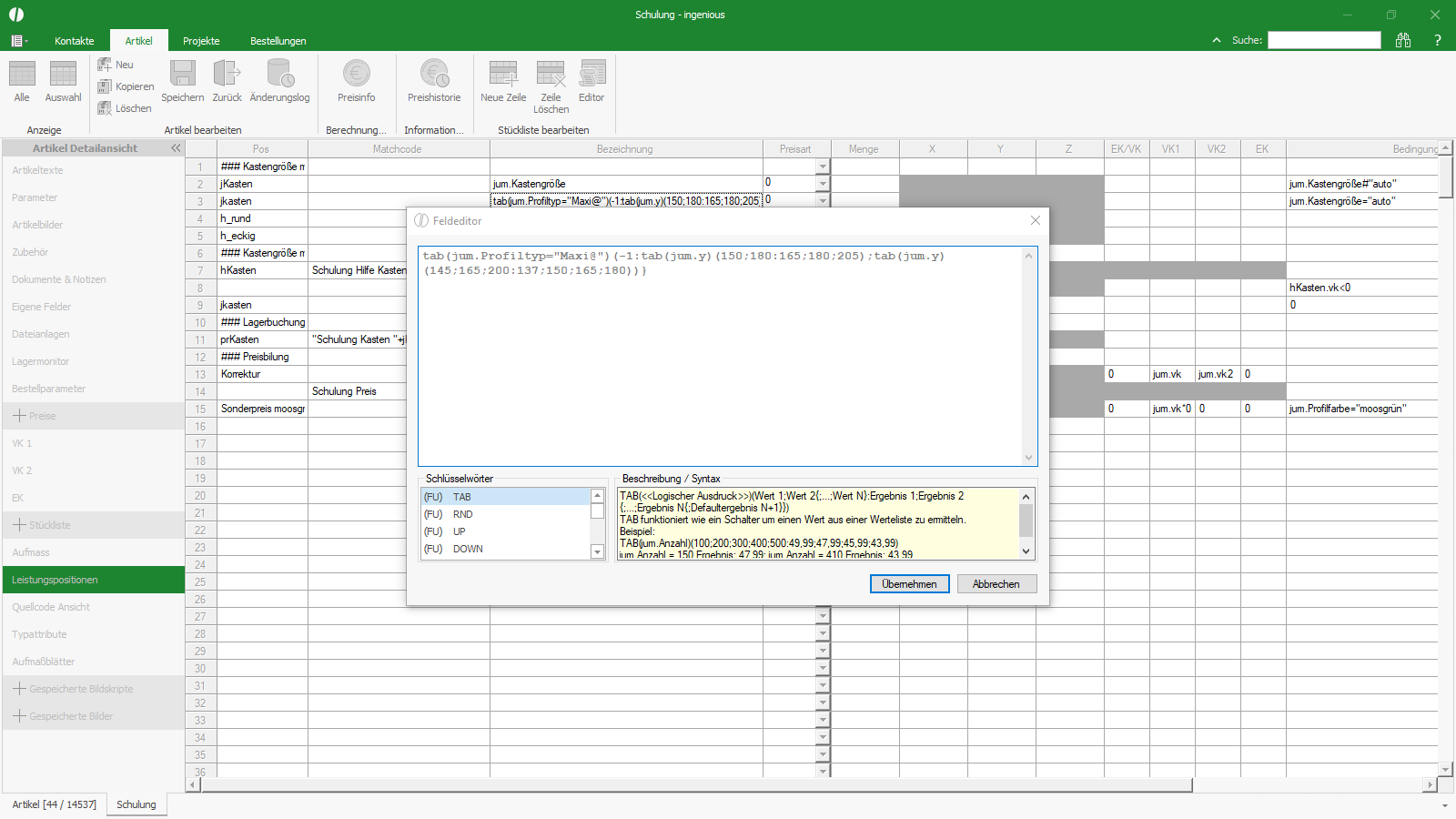Click the Übernehmen button
Viewport: 1456px width, 819px height.
(910, 584)
